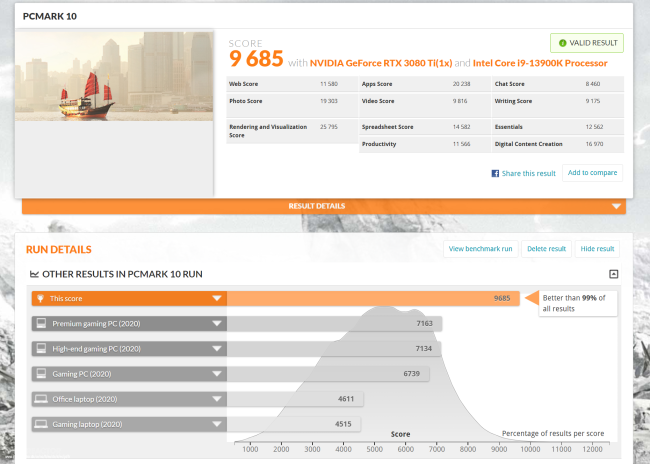The image size is (650, 464).
Task: Click the desktop icon for Gaming PC (2020)
Action: pos(41,374)
